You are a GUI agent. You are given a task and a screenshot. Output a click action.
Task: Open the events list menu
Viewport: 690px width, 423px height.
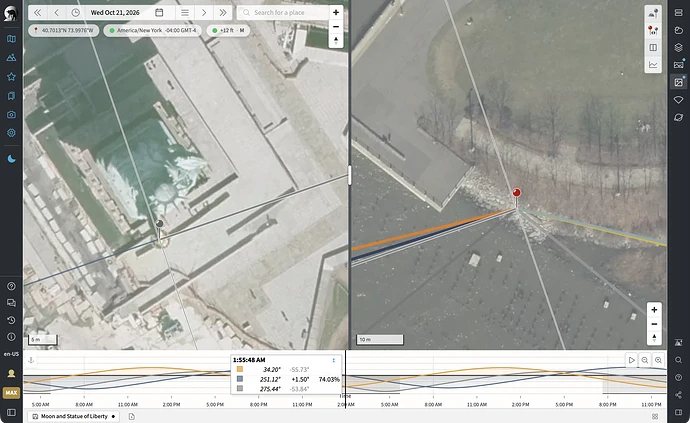(185, 13)
